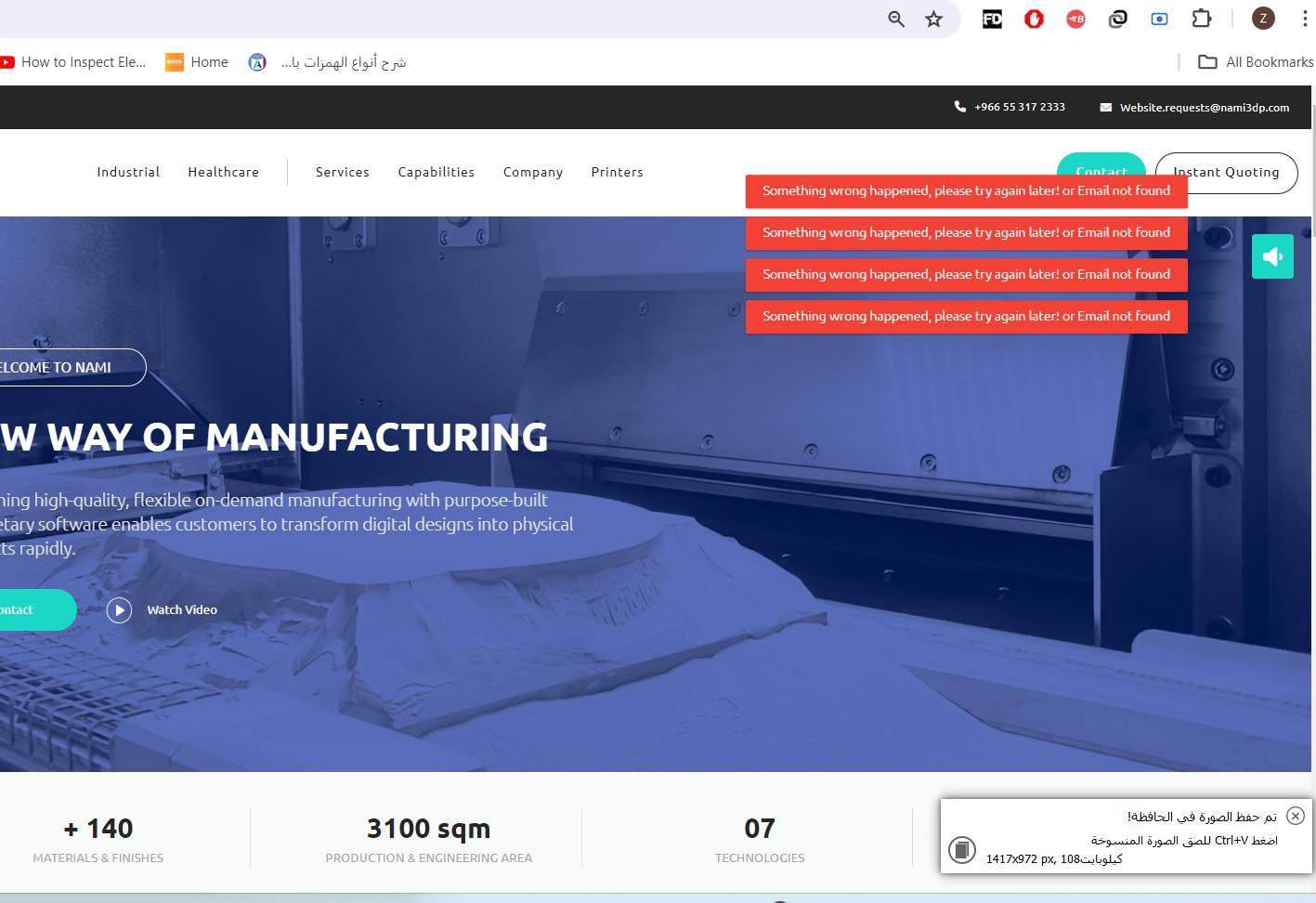The width and height of the screenshot is (1316, 903).
Task: Click the 3100 sqm production area stat
Action: [429, 839]
